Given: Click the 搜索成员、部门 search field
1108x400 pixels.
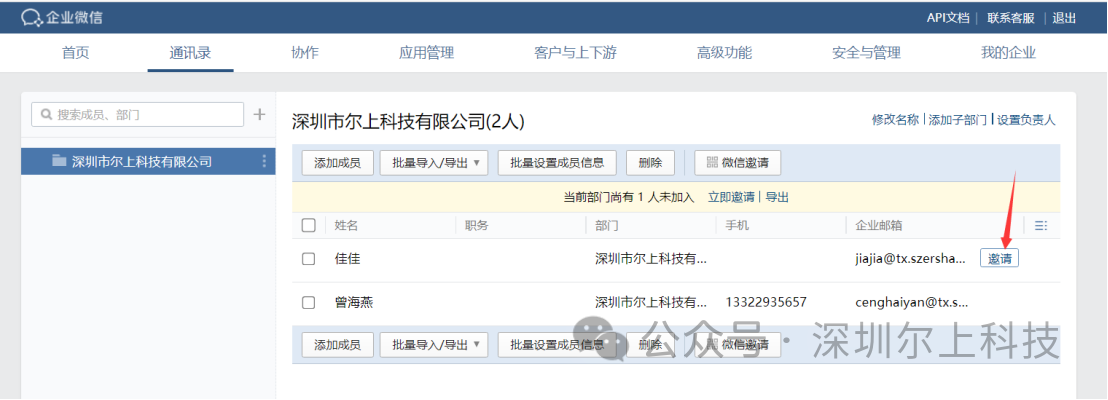Looking at the screenshot, I should pos(138,115).
